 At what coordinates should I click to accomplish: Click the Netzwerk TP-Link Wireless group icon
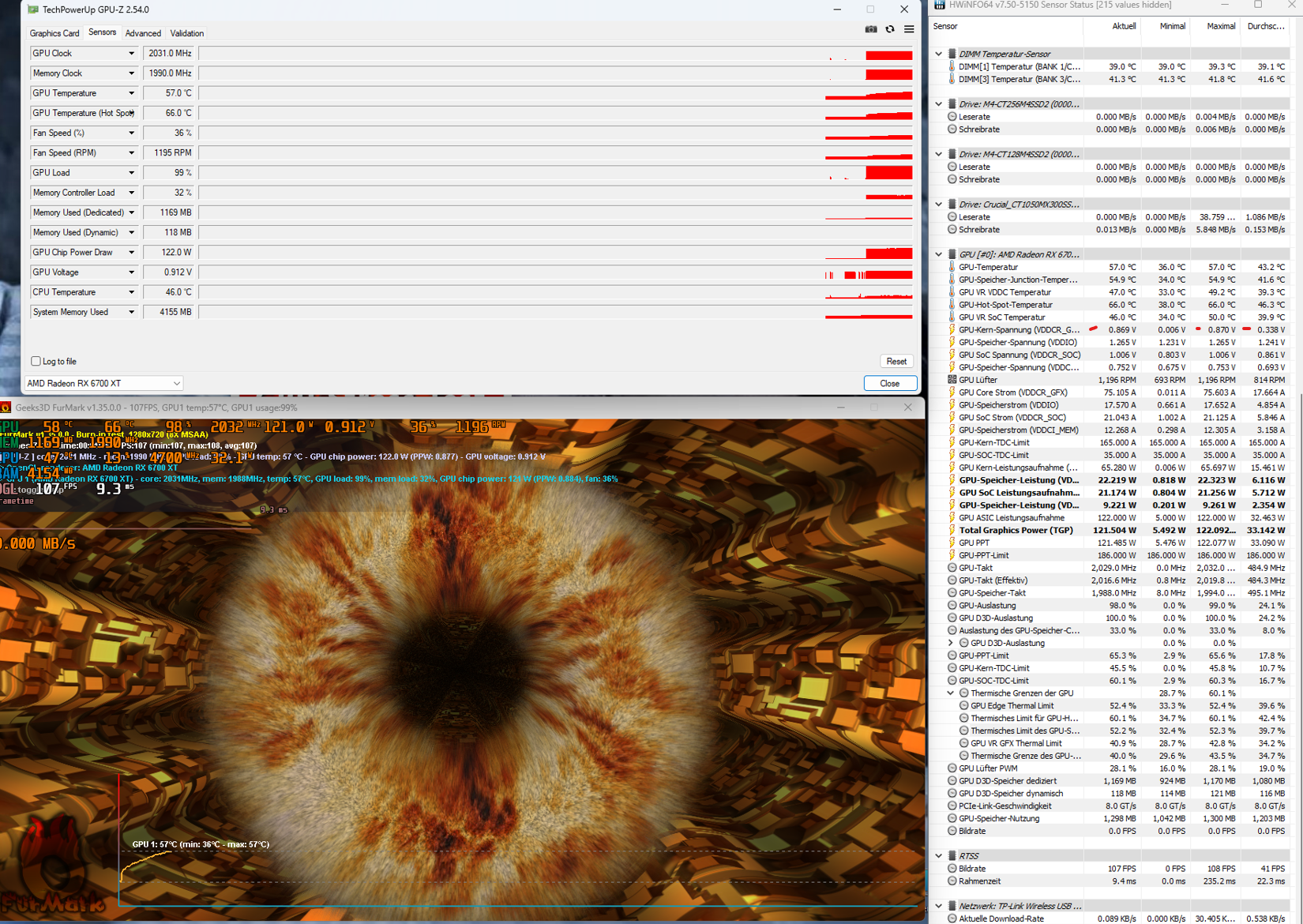pos(952,906)
